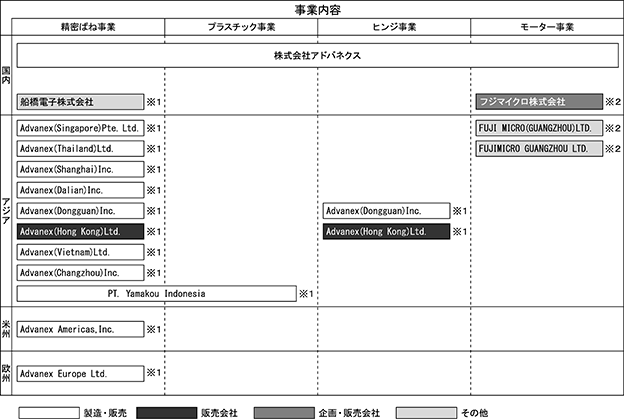Click FUJIMICRO GUANGZHOU LTD. box
The image size is (624, 419).
pyautogui.click(x=539, y=149)
